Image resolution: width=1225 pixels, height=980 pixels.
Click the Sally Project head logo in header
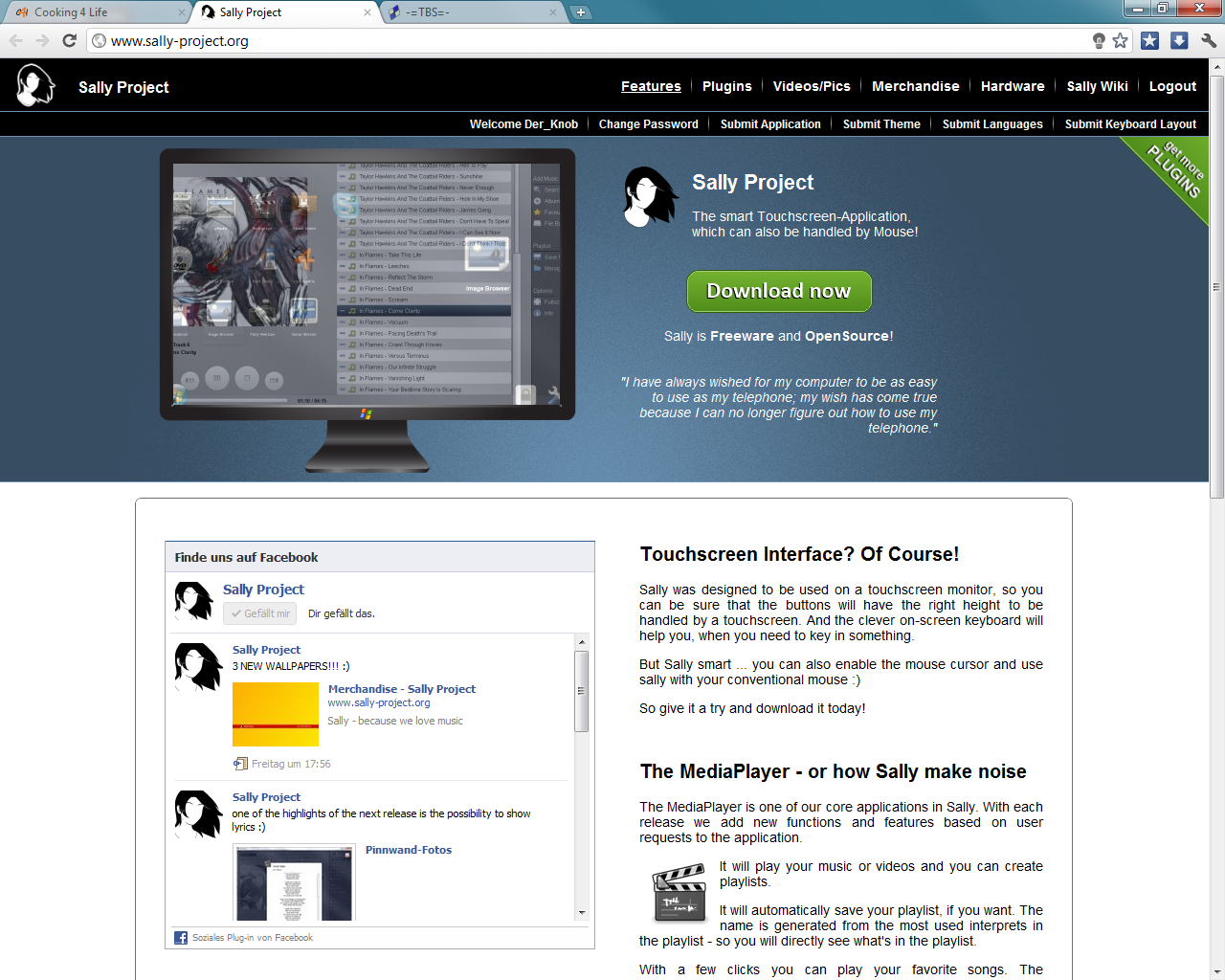point(35,85)
